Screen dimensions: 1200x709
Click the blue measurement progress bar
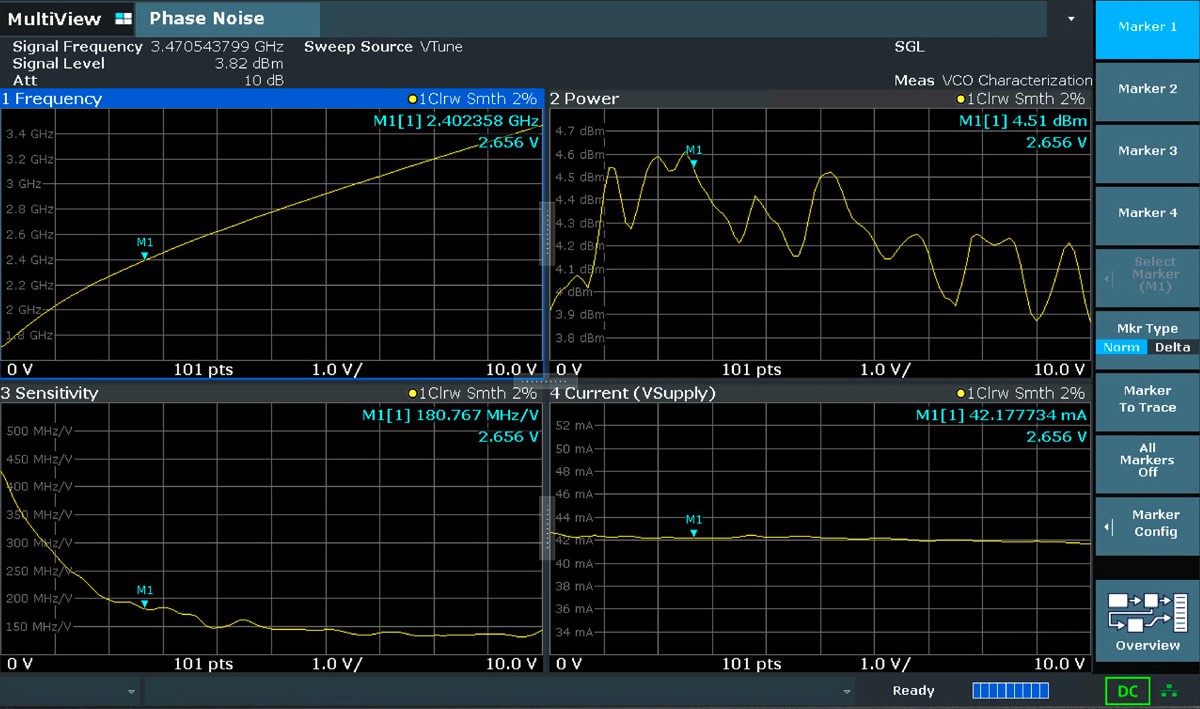[x=1010, y=691]
